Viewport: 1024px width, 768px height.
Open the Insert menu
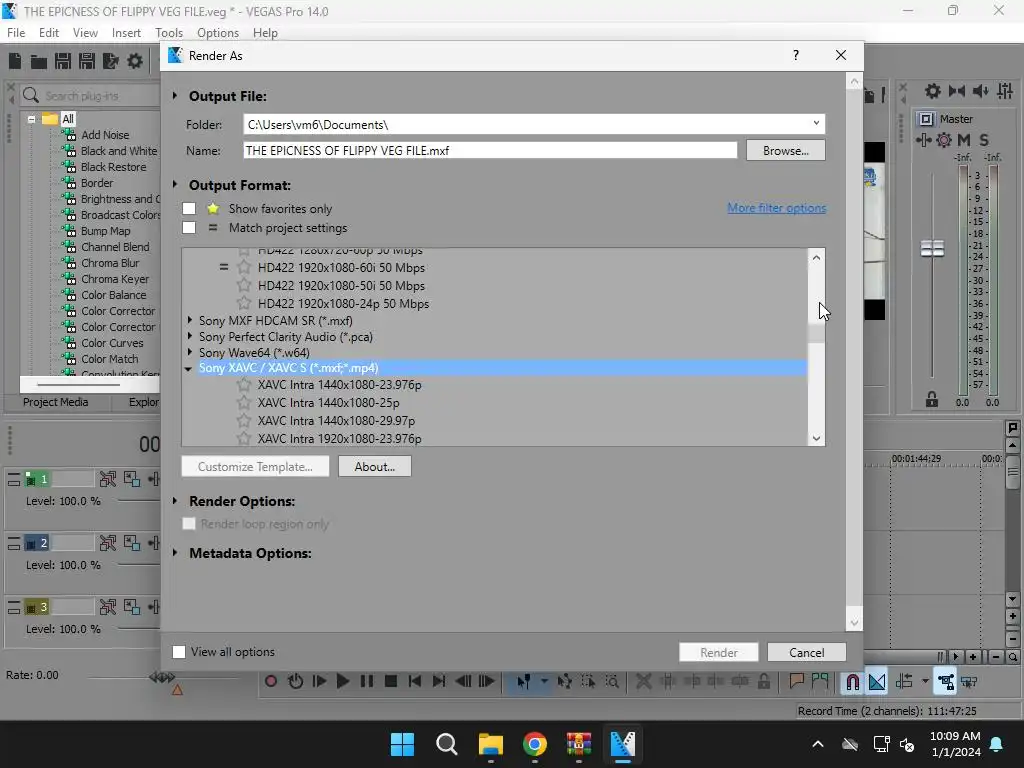[126, 33]
